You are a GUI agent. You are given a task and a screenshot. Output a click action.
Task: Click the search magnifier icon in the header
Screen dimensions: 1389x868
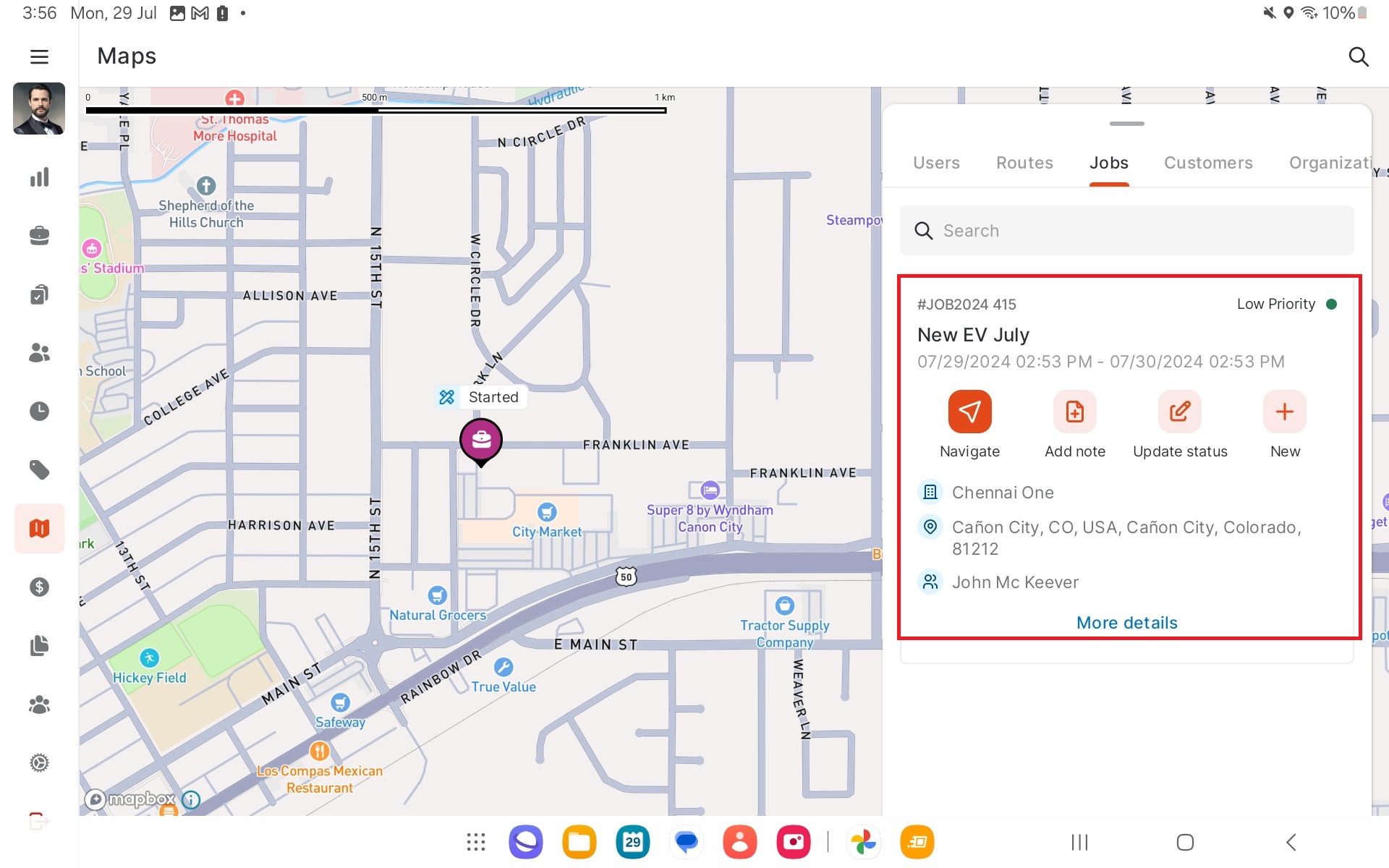coord(1358,56)
